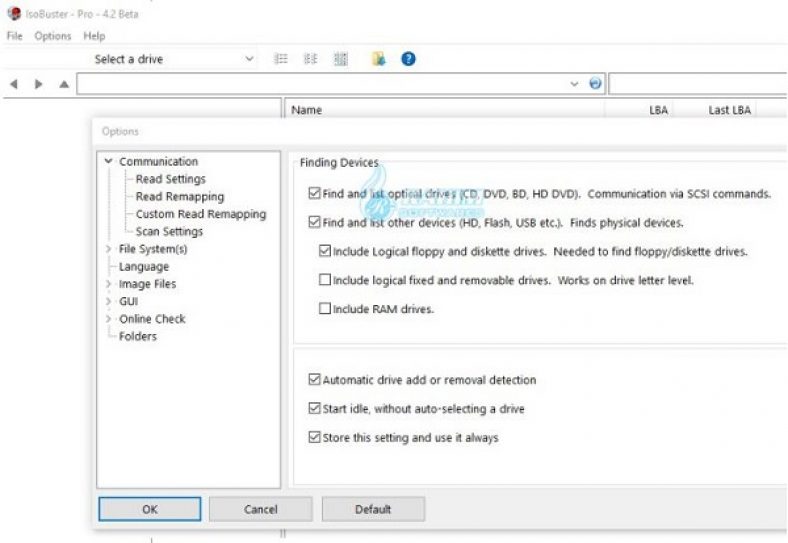The image size is (788, 543).
Task: Switch to list view icon in toolbar
Action: [280, 59]
